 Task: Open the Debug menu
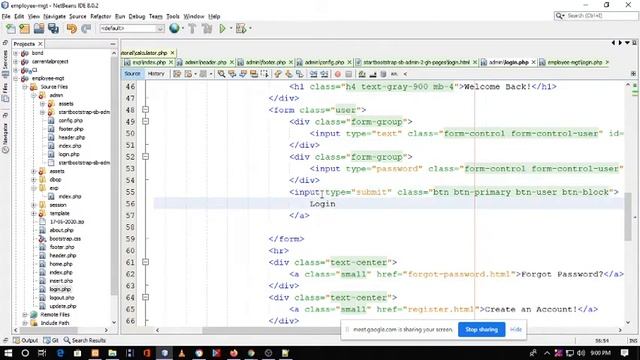137,16
